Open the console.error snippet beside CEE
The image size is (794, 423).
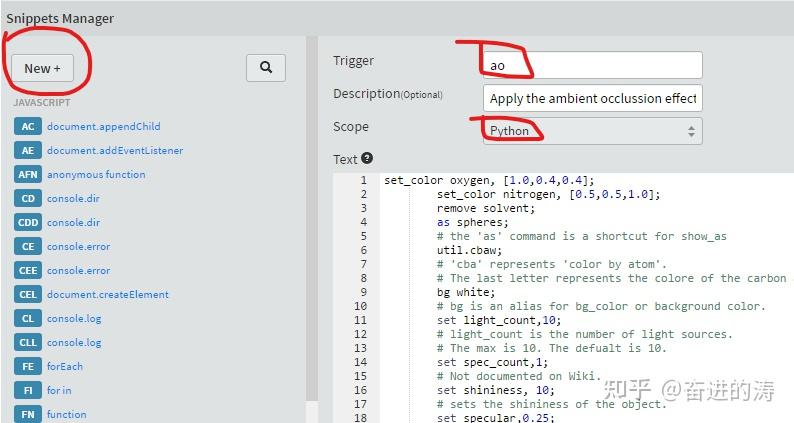78,271
